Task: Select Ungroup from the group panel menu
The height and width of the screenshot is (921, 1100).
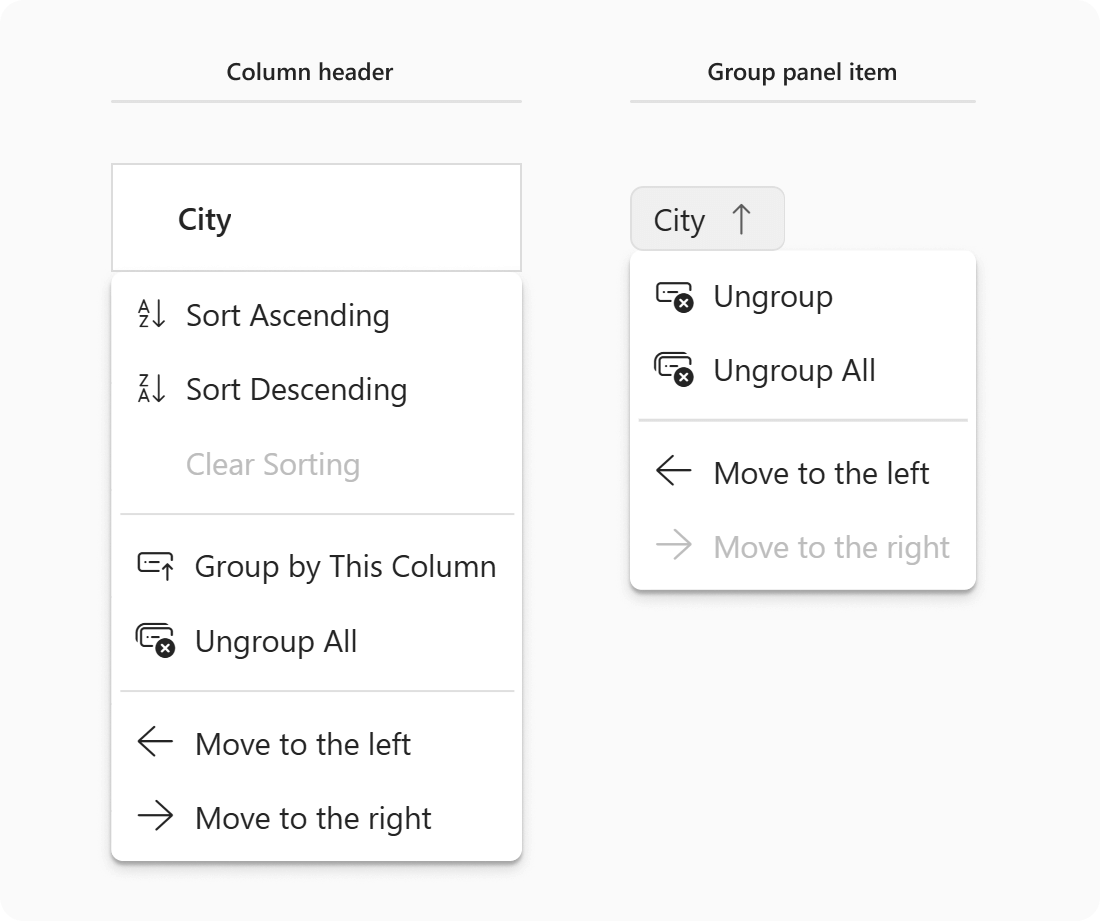Action: pos(772,296)
